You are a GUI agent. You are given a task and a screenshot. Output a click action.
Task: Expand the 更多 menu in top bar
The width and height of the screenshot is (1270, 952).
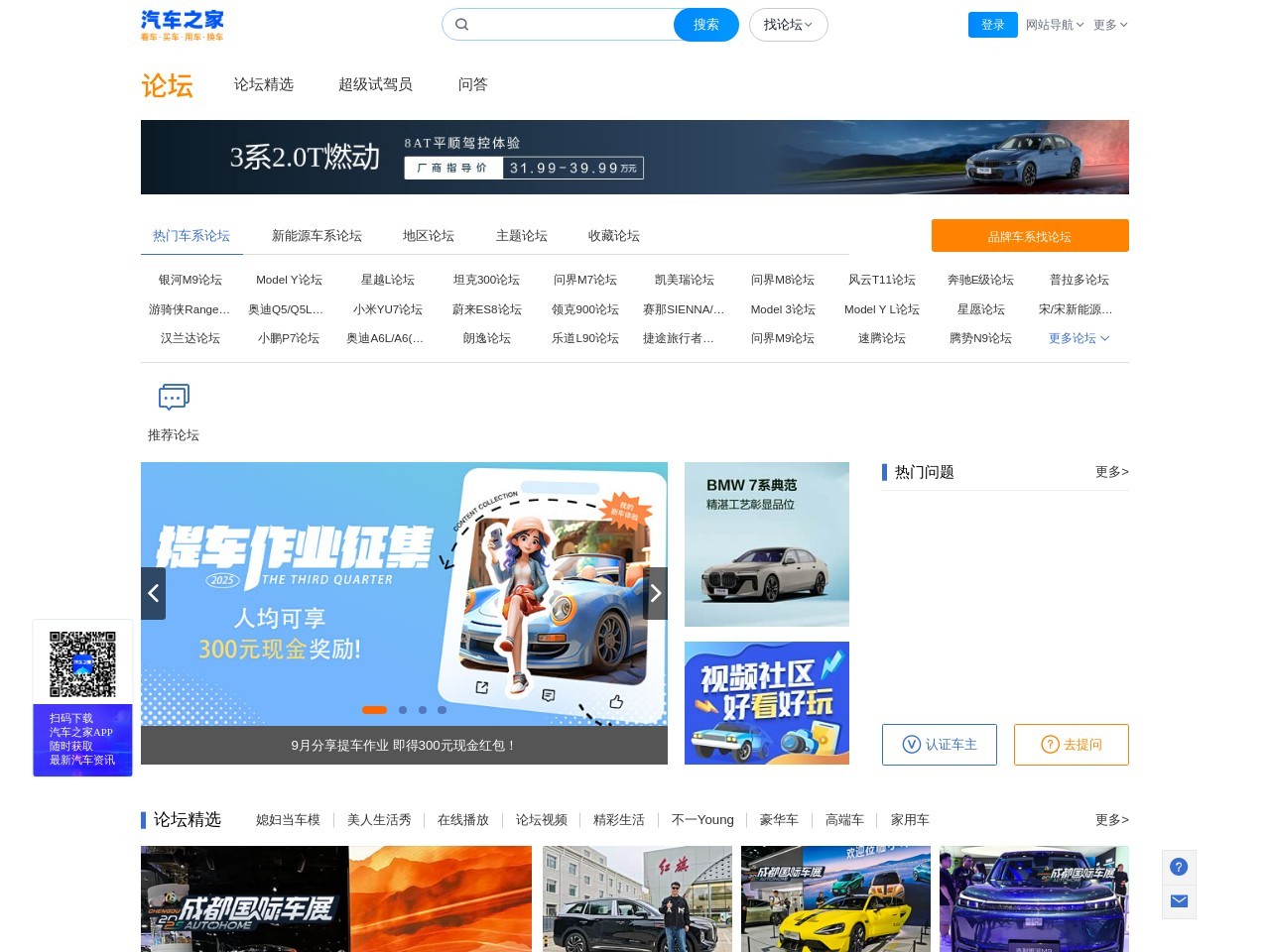pyautogui.click(x=1110, y=25)
